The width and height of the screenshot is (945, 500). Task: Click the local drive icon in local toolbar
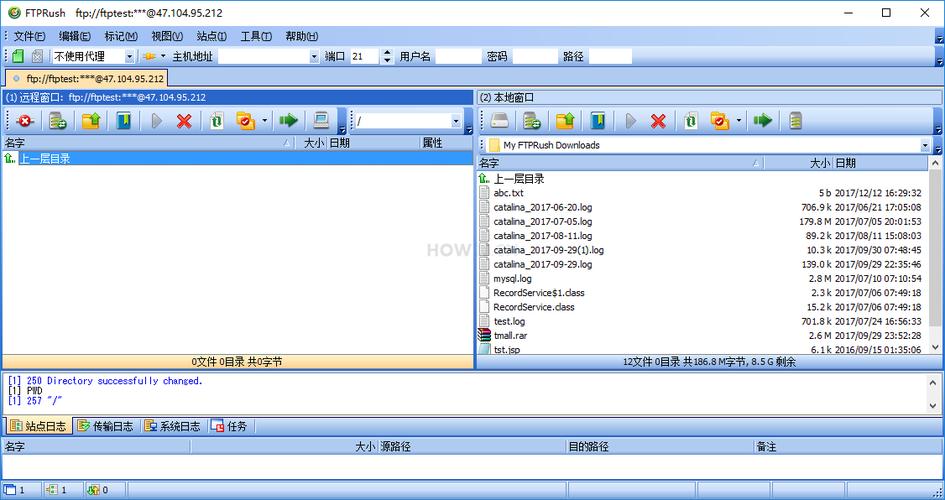click(500, 121)
